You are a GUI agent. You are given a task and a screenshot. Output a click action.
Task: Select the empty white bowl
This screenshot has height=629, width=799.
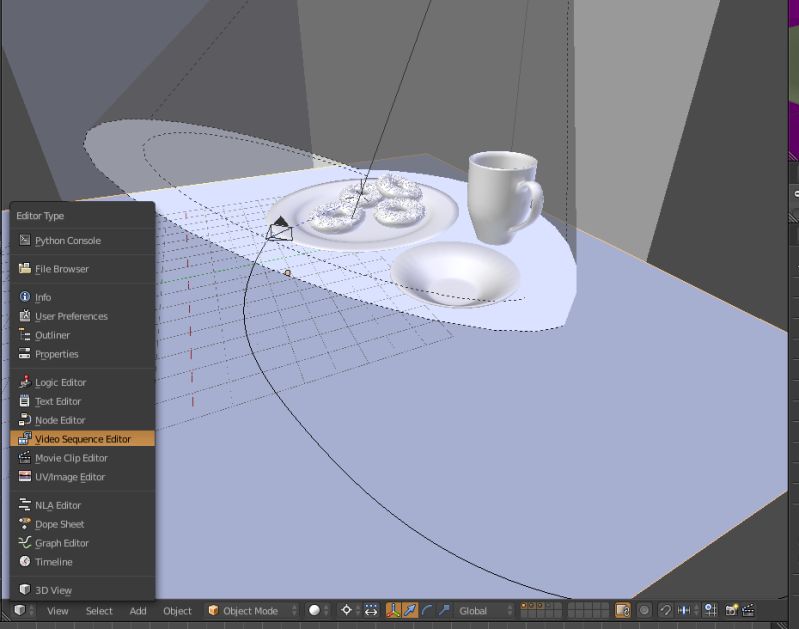click(455, 274)
